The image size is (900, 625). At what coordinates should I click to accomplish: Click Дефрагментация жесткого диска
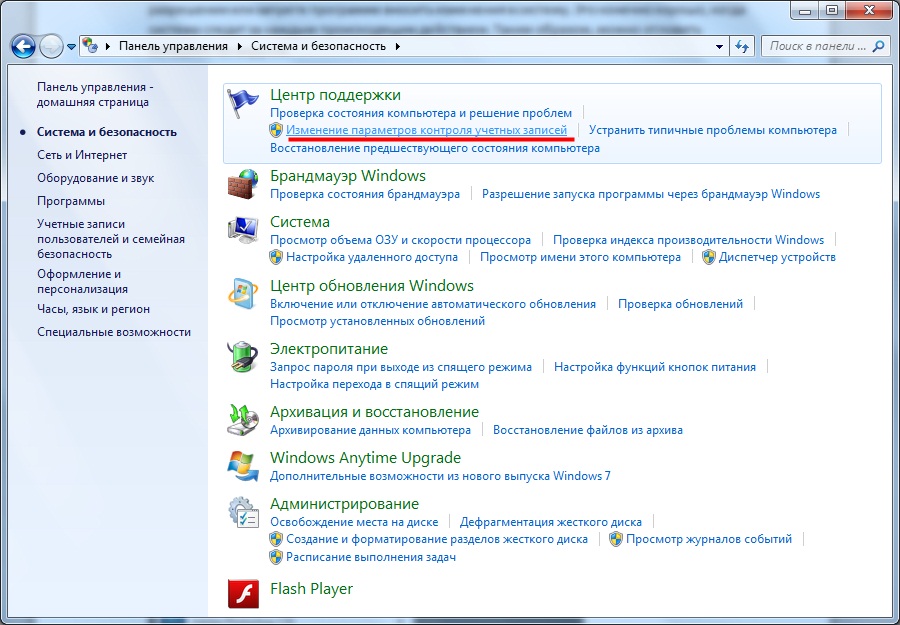551,522
